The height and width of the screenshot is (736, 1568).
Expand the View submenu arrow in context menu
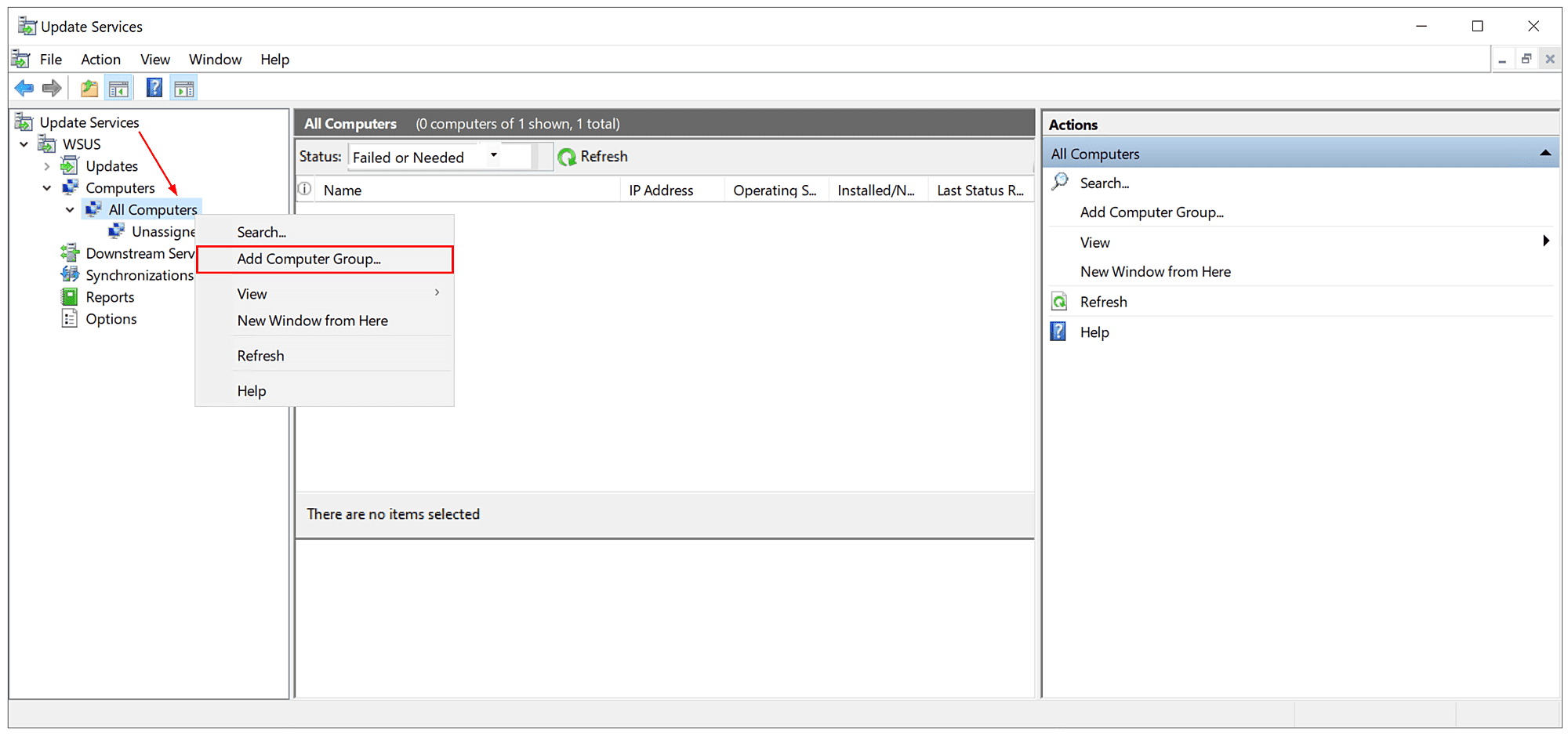click(437, 292)
